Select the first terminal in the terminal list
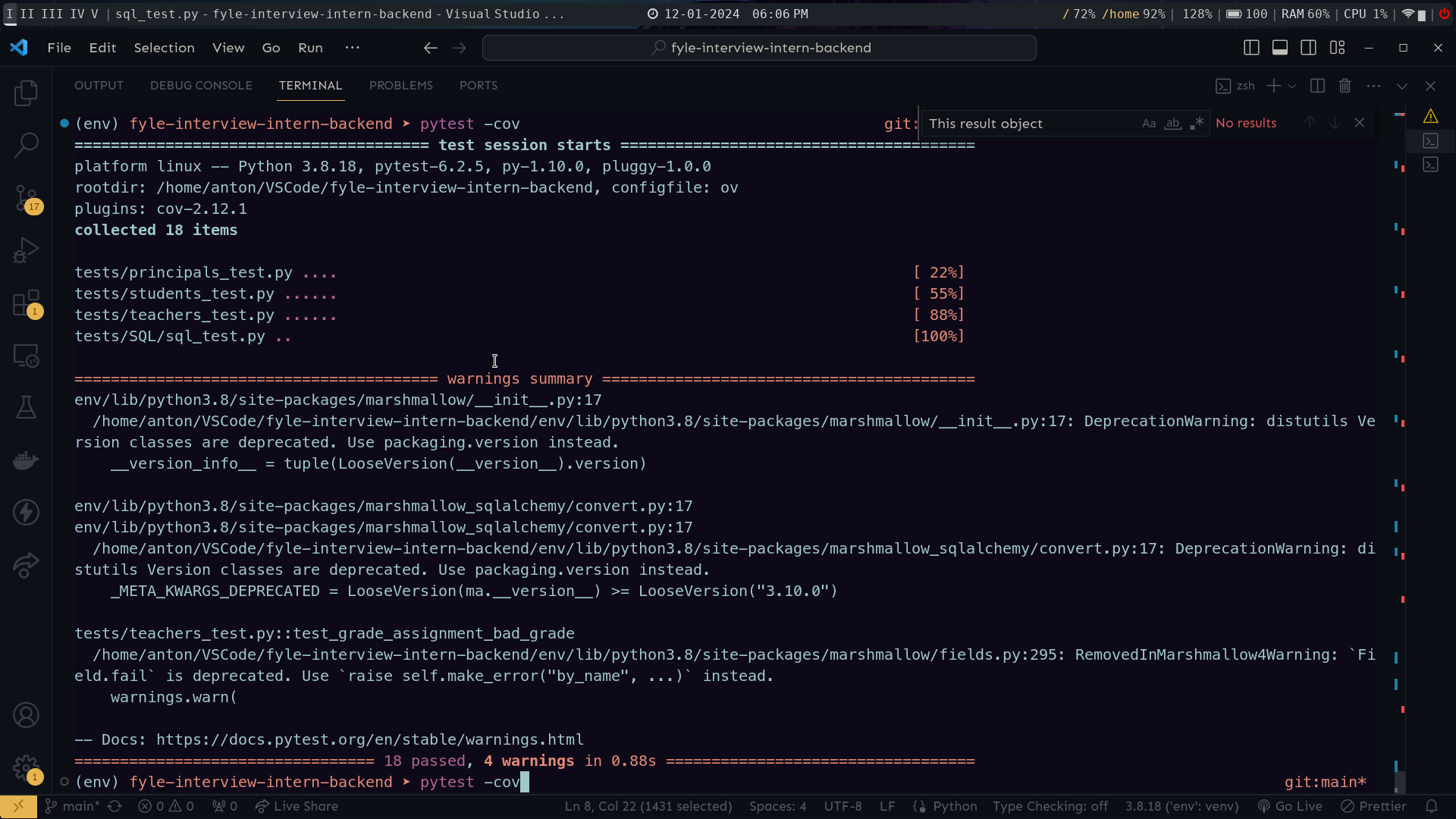The image size is (1456, 819). coord(1431,141)
